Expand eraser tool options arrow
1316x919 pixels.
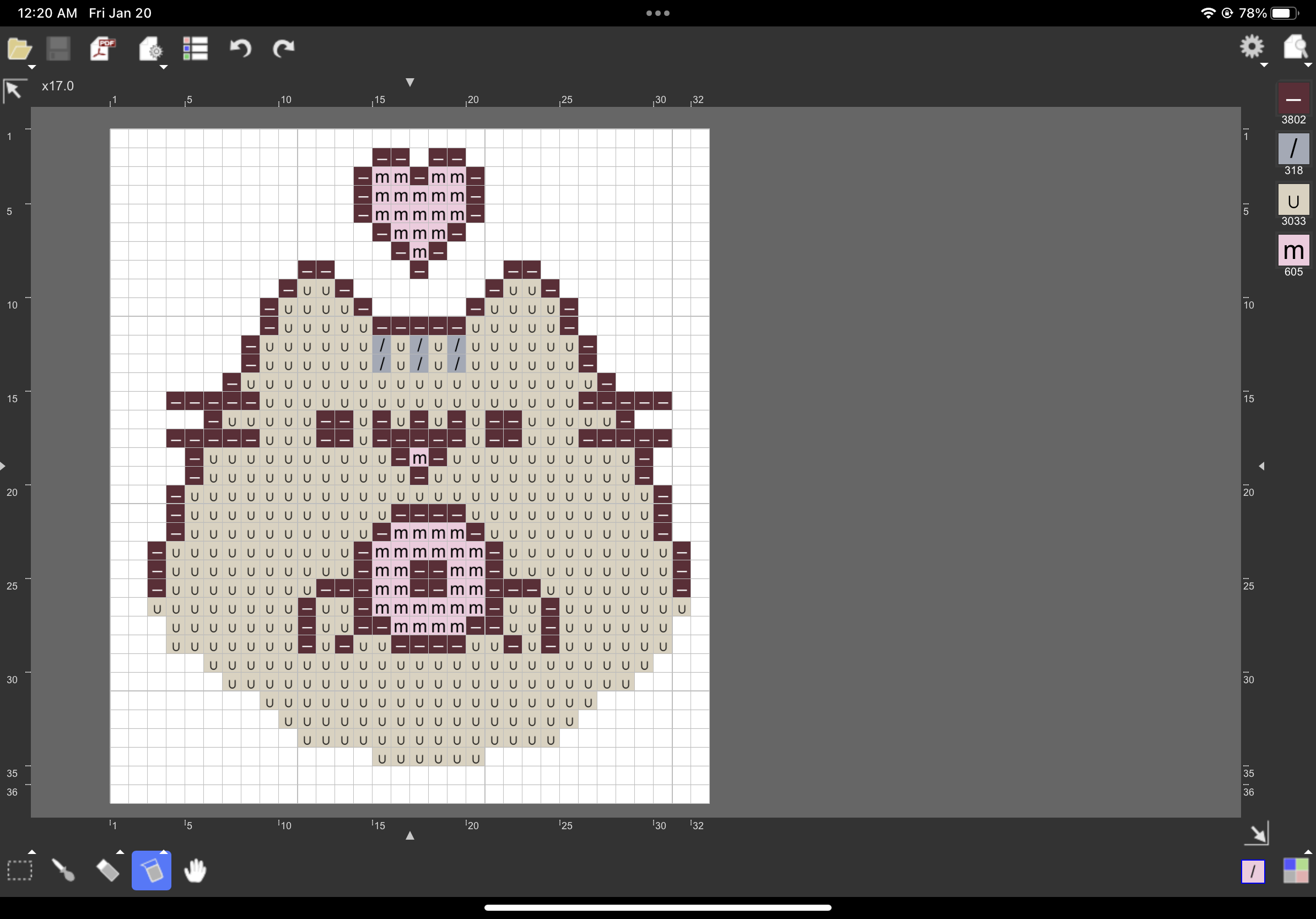tap(120, 852)
